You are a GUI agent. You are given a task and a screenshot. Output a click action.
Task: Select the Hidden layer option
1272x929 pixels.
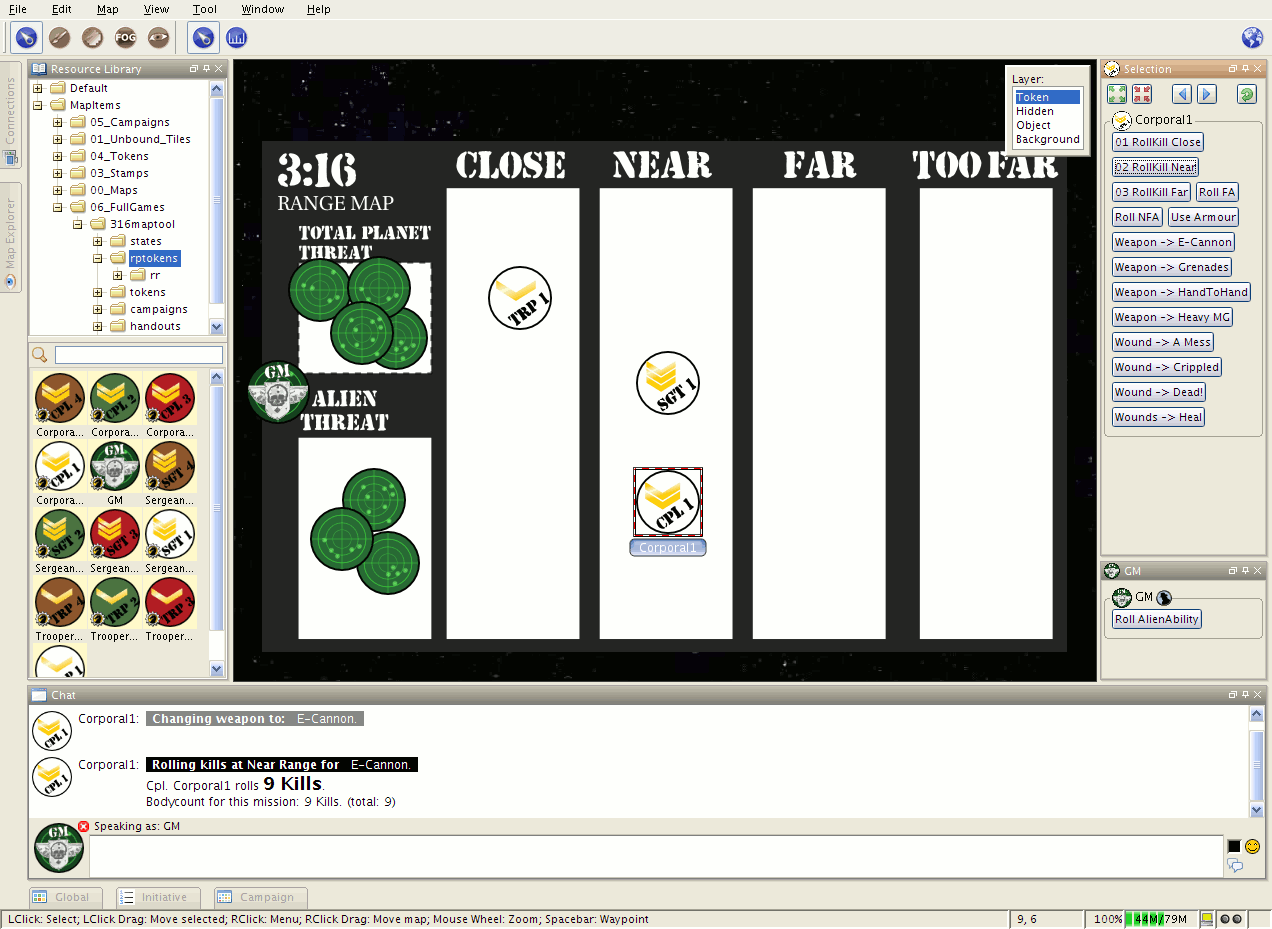click(x=1034, y=111)
